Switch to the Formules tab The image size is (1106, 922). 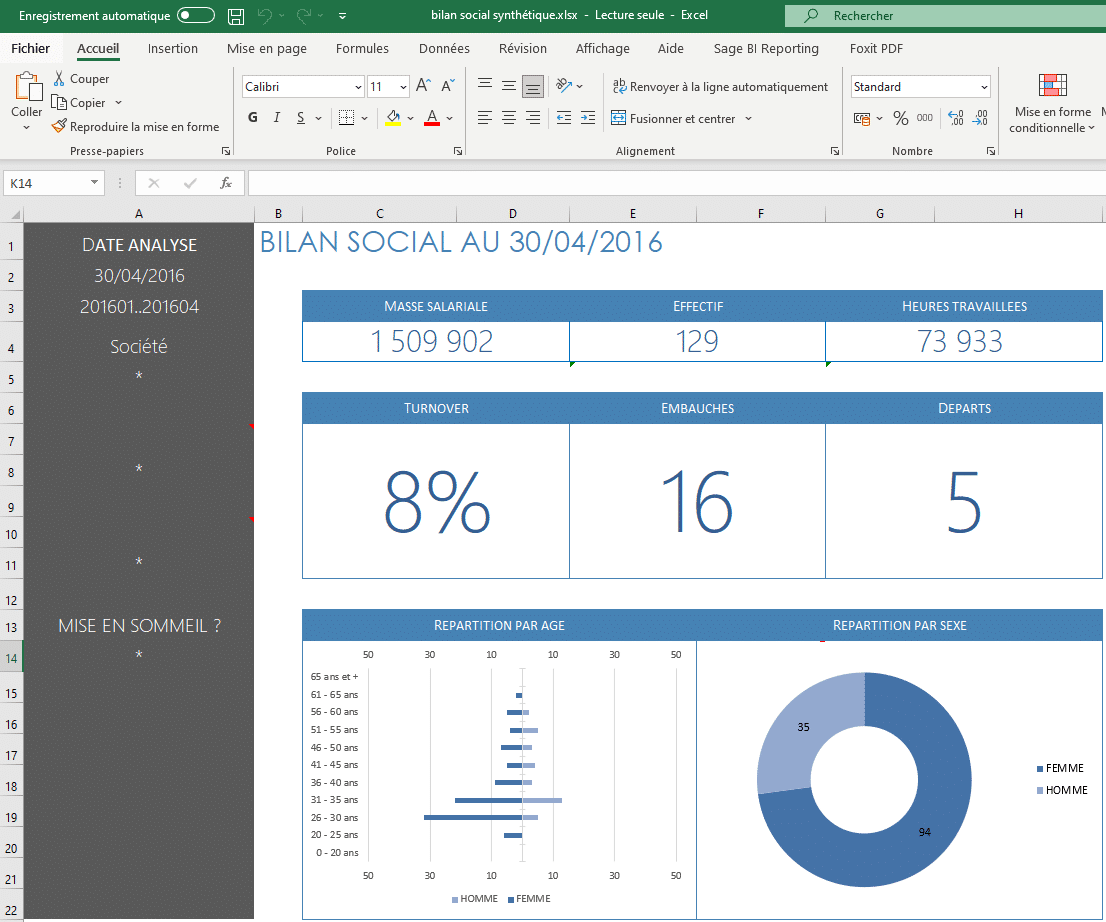pyautogui.click(x=362, y=49)
